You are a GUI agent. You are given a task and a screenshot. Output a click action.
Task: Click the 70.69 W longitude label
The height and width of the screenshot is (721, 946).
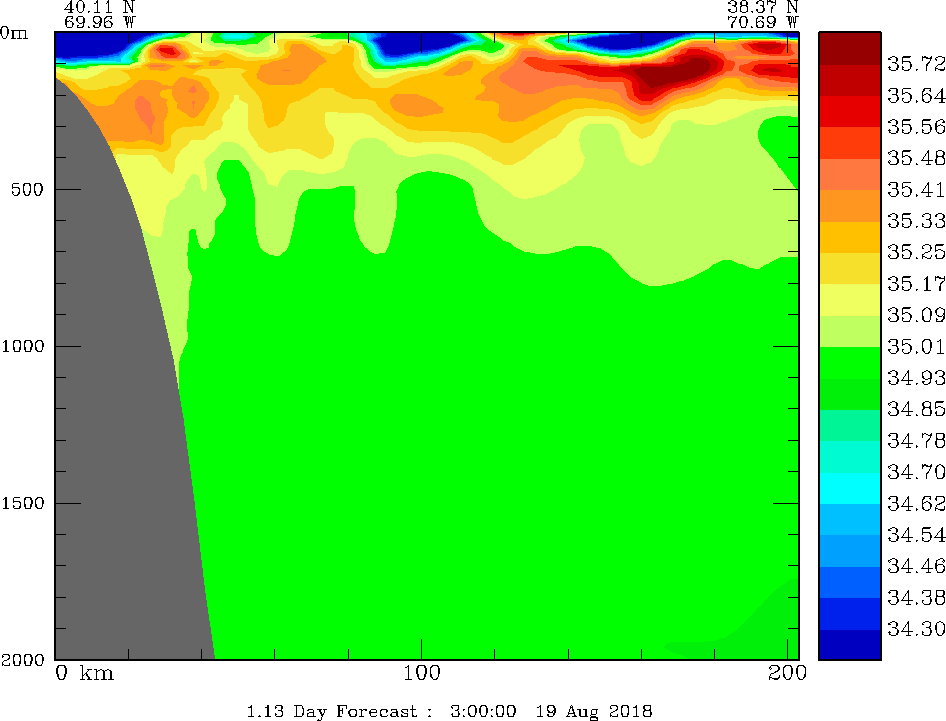pyautogui.click(x=763, y=22)
